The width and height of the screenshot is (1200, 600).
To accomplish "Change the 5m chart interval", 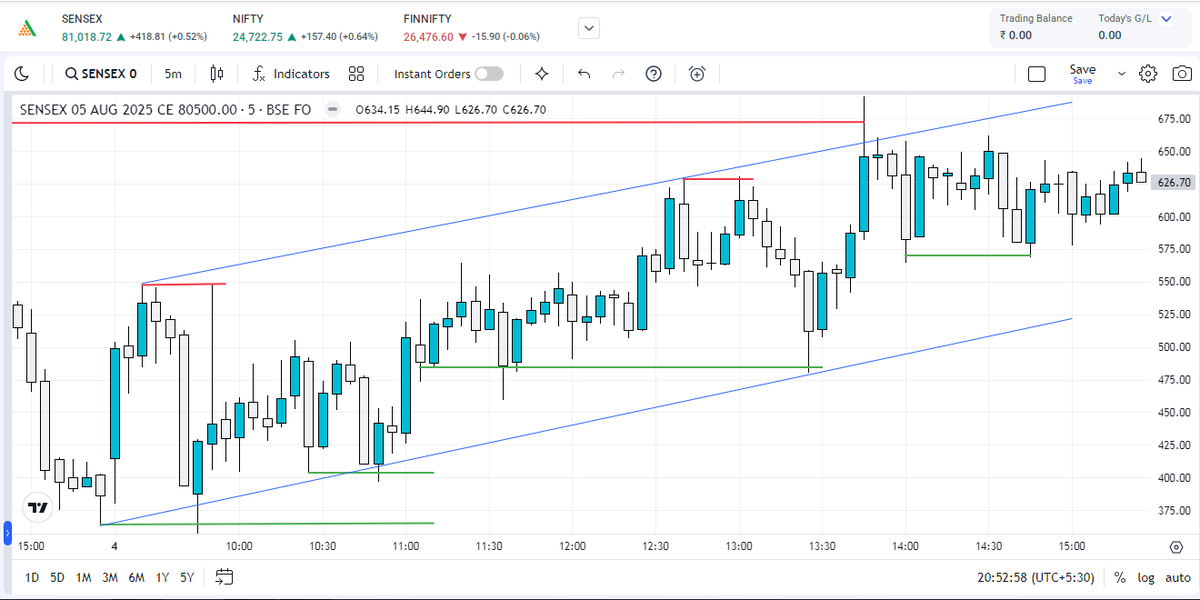I will (174, 74).
